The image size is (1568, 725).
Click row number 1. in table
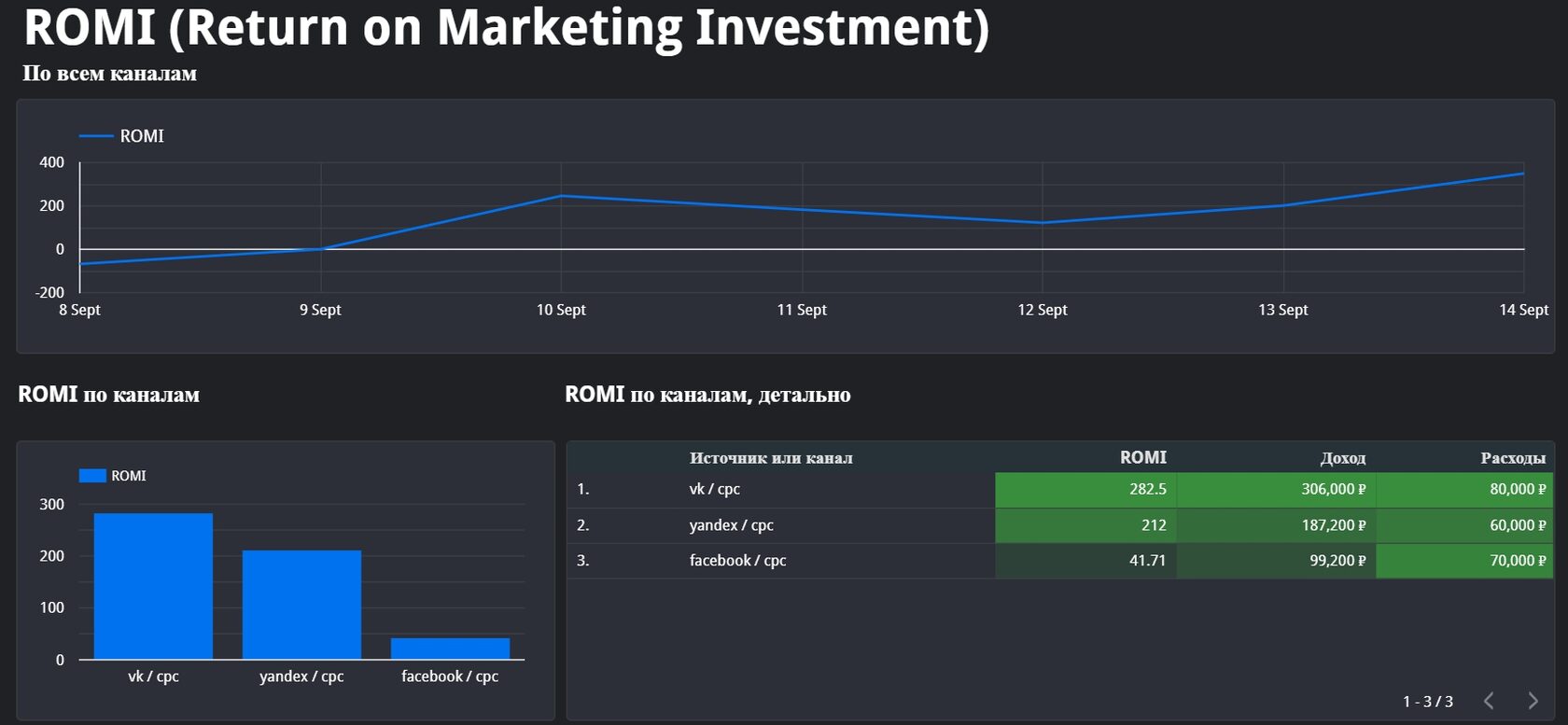[x=583, y=489]
